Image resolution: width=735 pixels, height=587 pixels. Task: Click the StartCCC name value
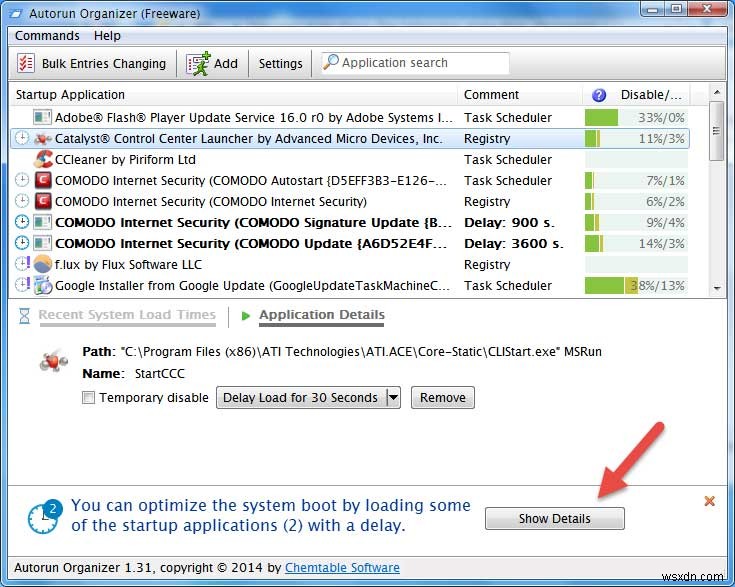tap(160, 374)
